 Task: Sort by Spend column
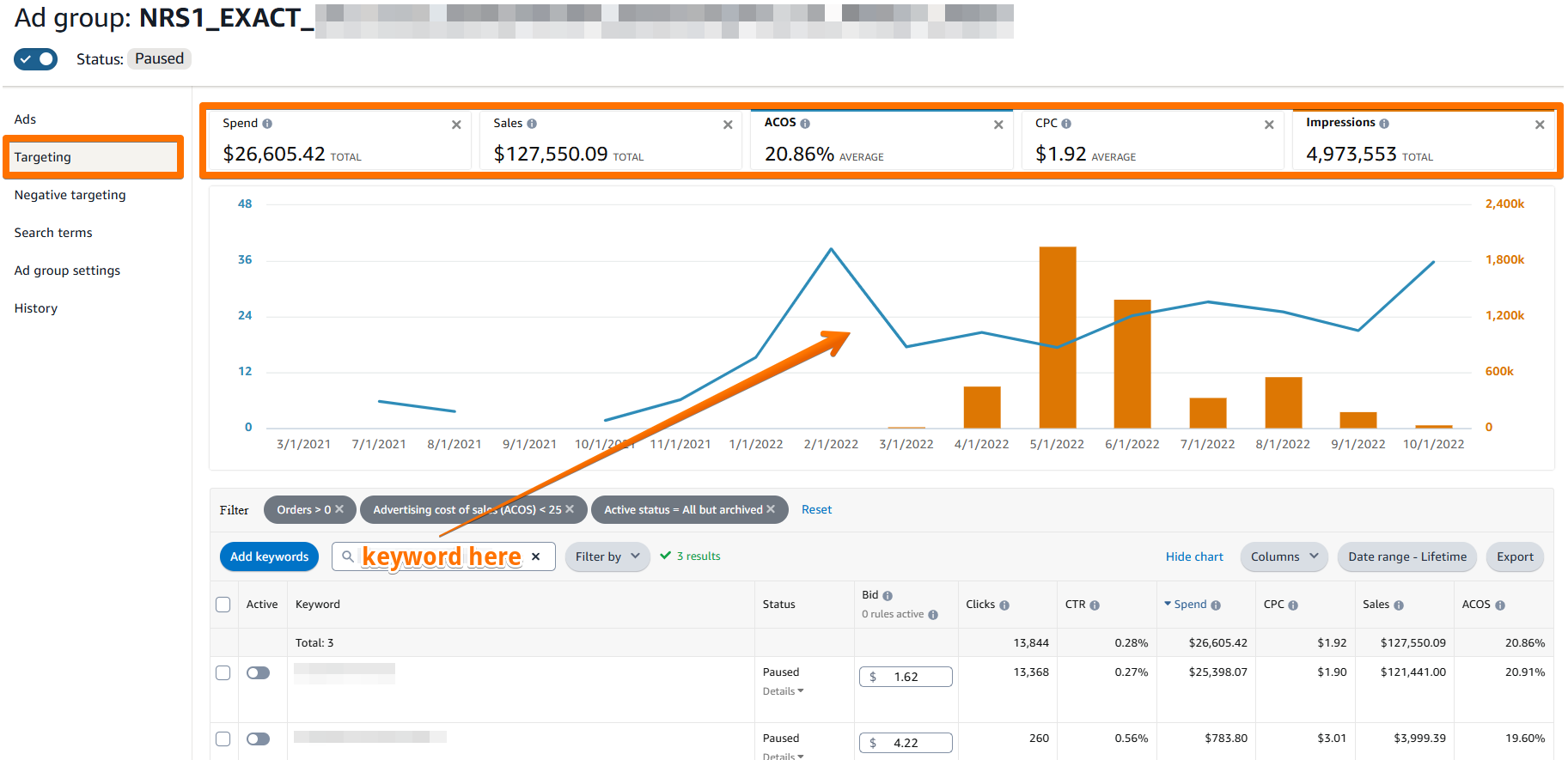tap(1190, 605)
